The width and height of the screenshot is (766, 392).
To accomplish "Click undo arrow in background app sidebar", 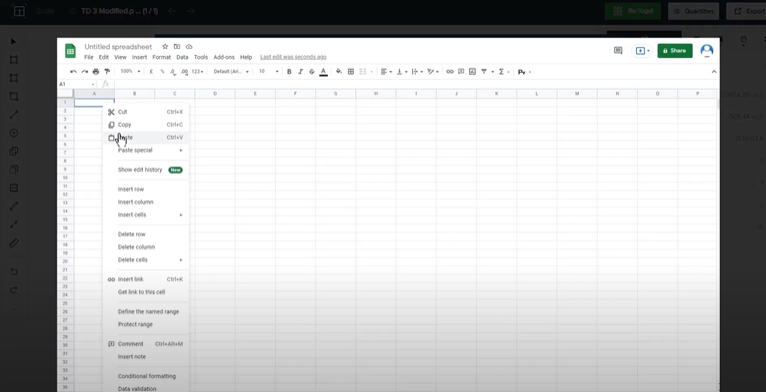I will (x=14, y=271).
